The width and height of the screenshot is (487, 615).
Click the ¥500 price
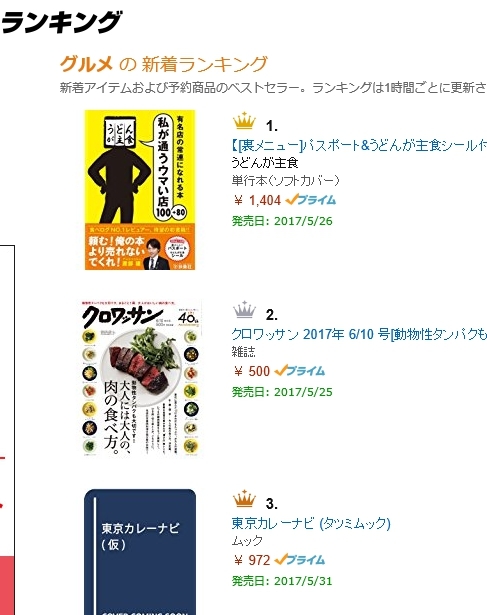click(x=251, y=371)
